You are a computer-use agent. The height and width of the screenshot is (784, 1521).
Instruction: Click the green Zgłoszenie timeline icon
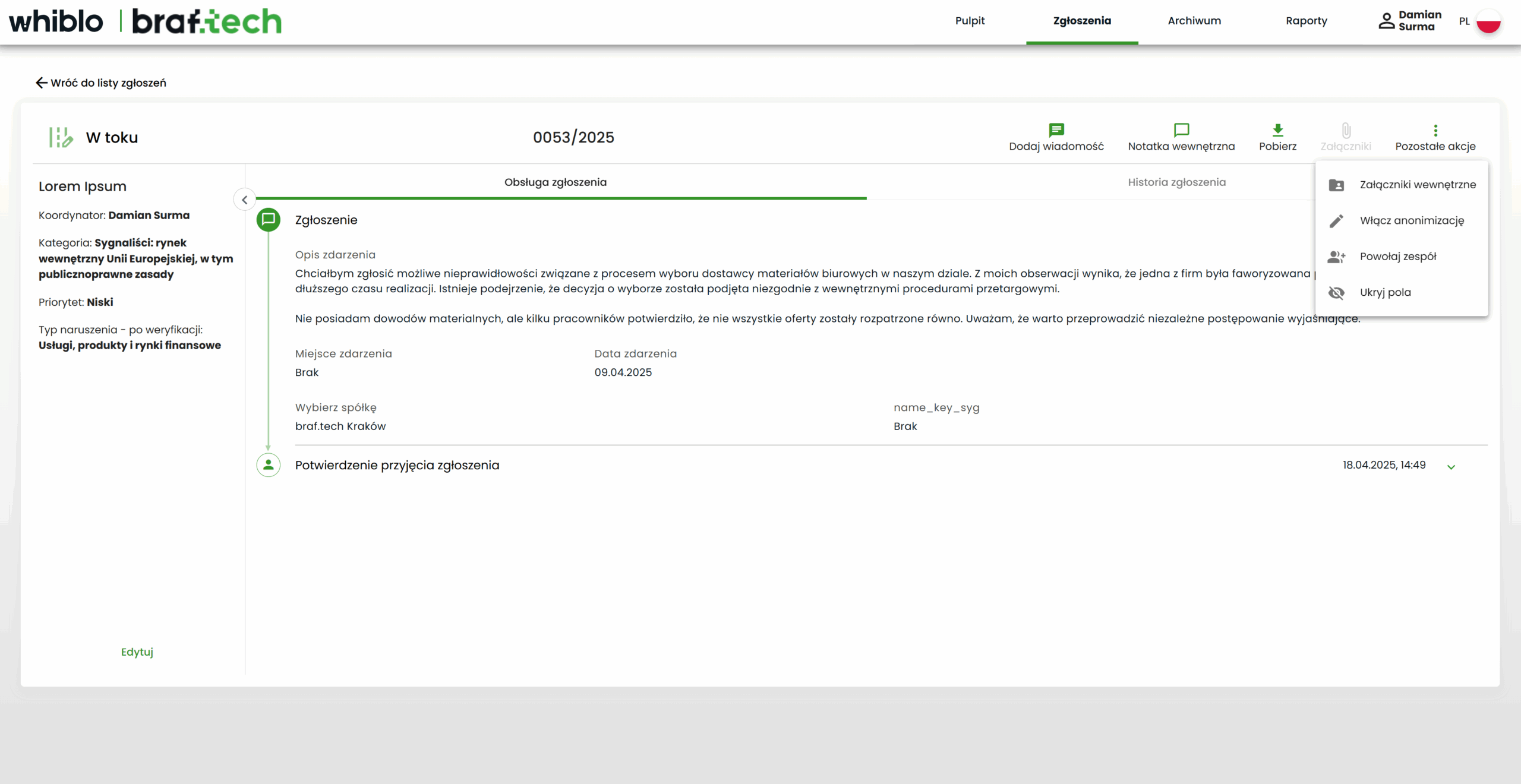tap(269, 220)
